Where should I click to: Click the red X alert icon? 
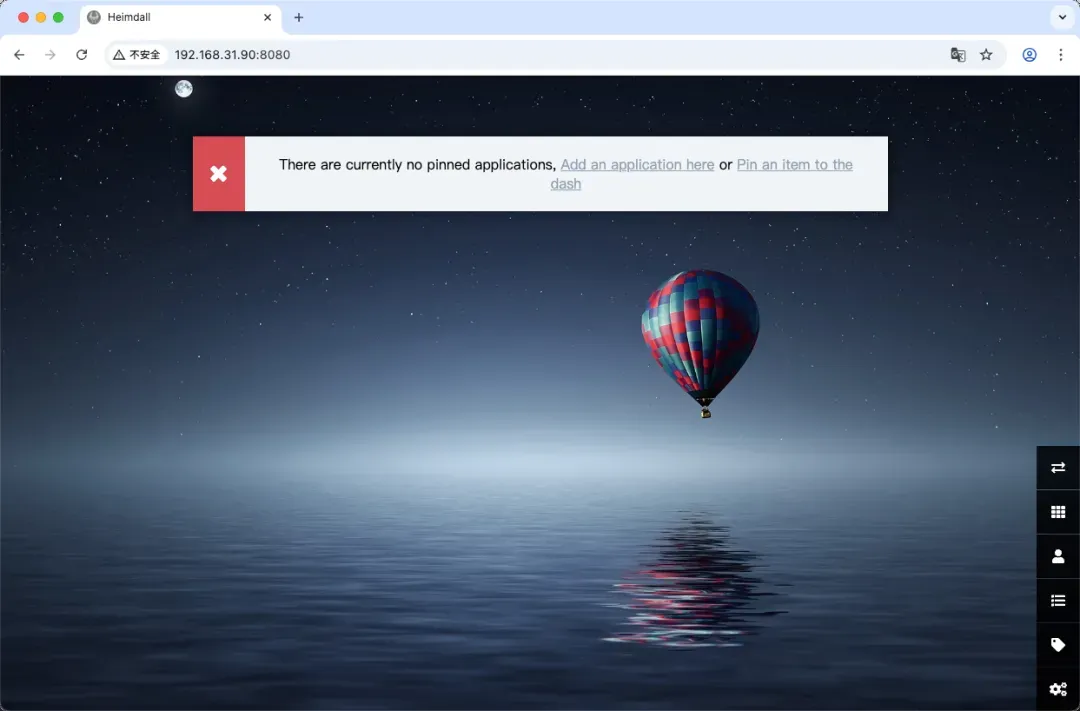pos(218,174)
